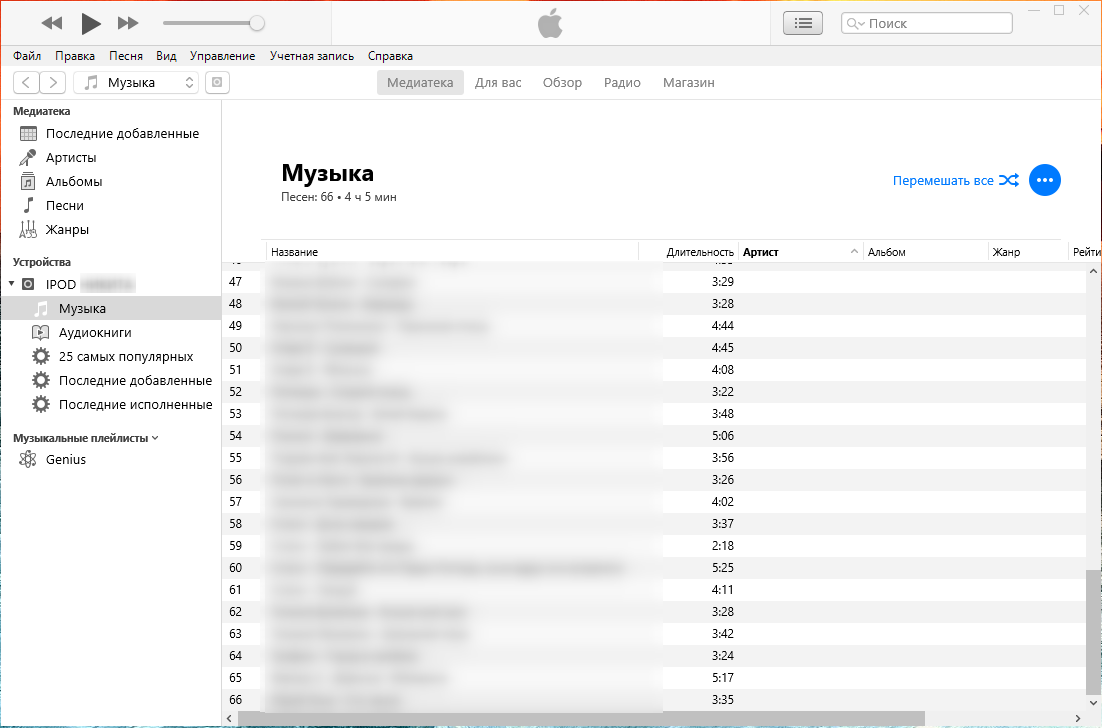The width and height of the screenshot is (1102, 728).
Task: Sort by the Жанр column header
Action: pyautogui.click(x=1028, y=252)
